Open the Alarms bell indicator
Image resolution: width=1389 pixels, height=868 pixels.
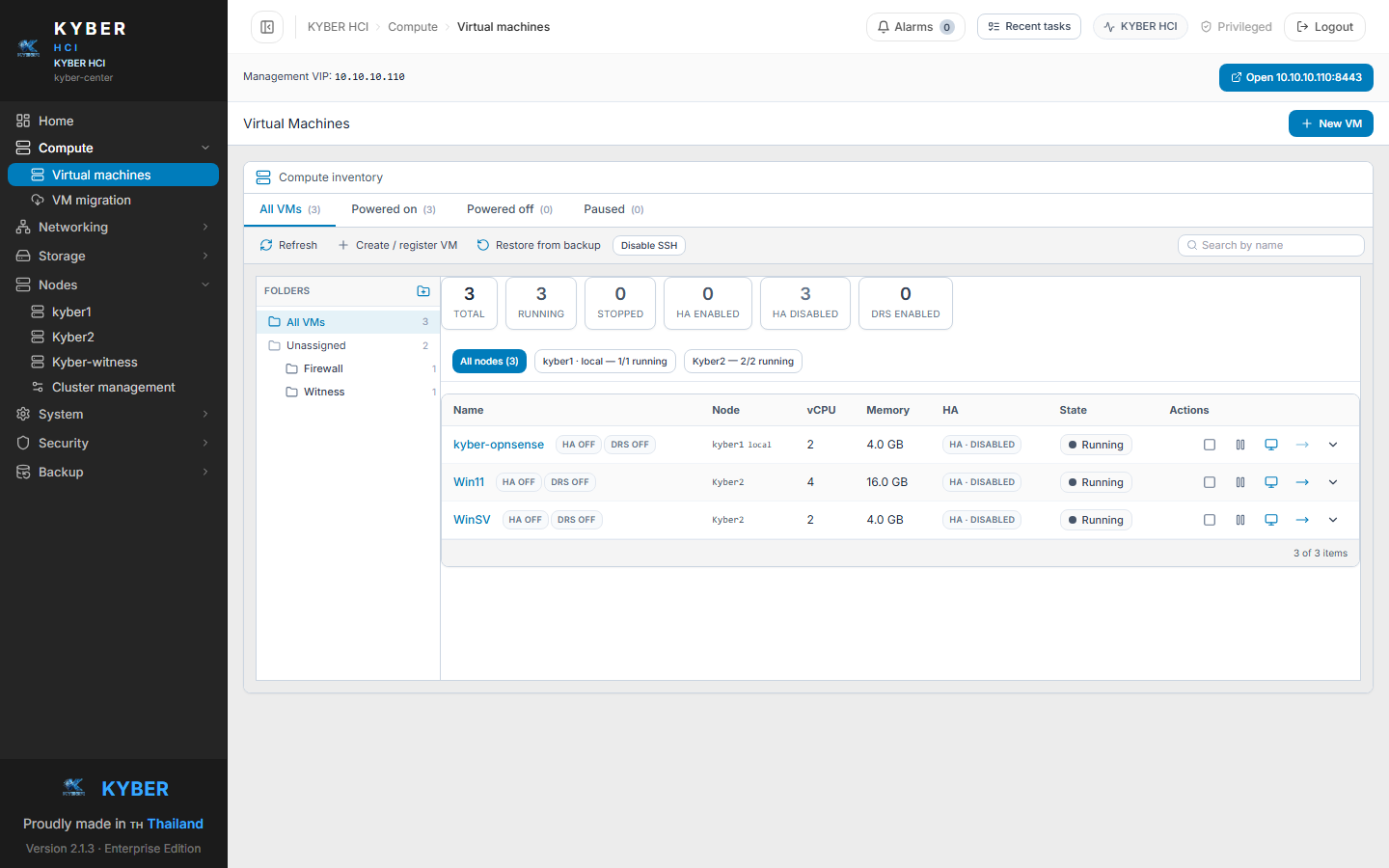pyautogui.click(x=915, y=27)
